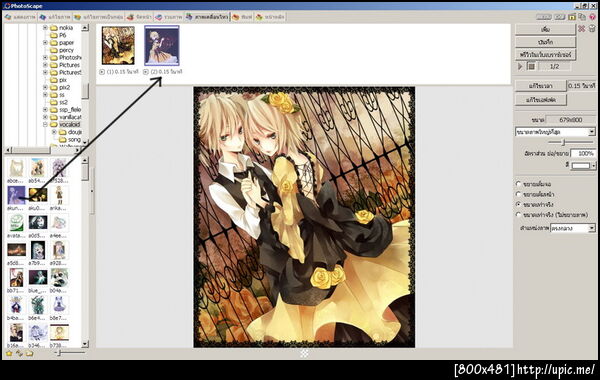The height and width of the screenshot is (380, 600).
Task: Select the first radio option under the color box
Action: 518,184
